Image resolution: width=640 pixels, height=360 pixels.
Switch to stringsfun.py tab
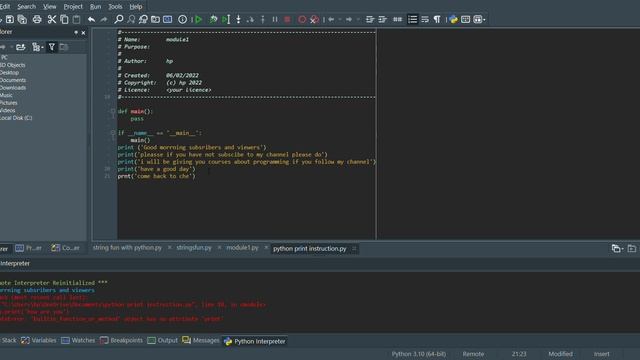(x=194, y=248)
